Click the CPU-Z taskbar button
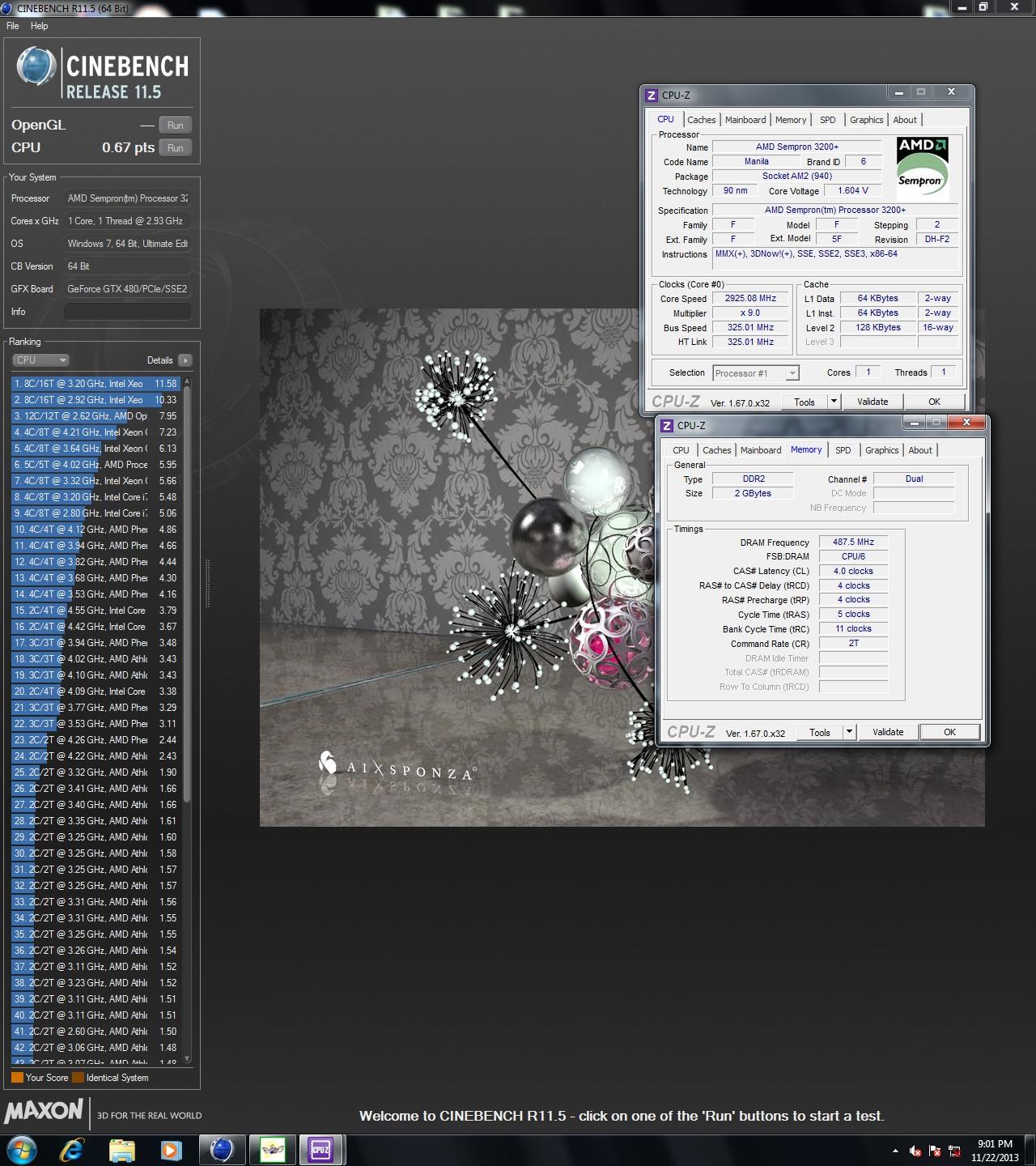This screenshot has width=1036, height=1166. point(321,1150)
